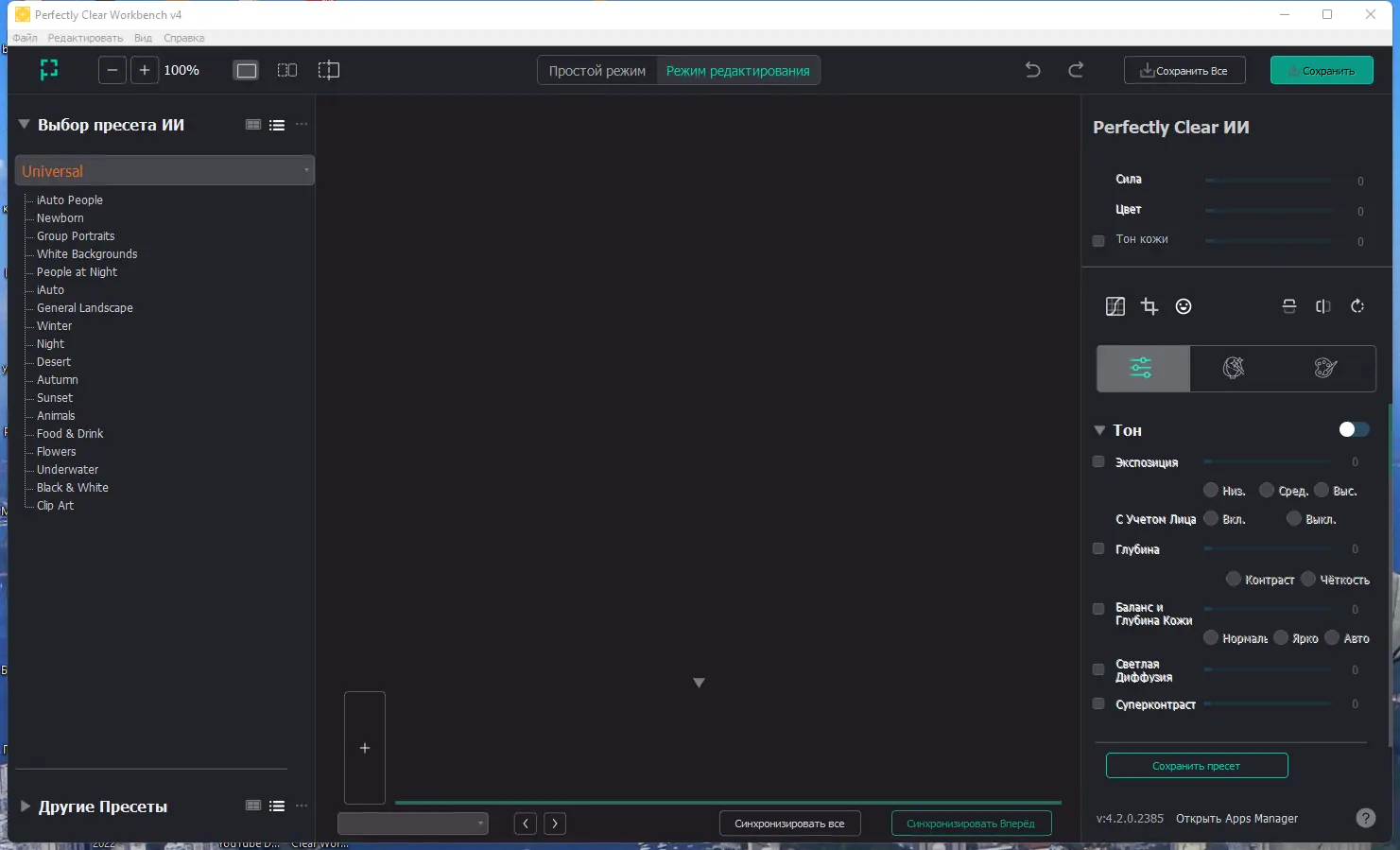Open more options for Выбор пресета ИИ
This screenshot has height=850, width=1400.
point(302,125)
